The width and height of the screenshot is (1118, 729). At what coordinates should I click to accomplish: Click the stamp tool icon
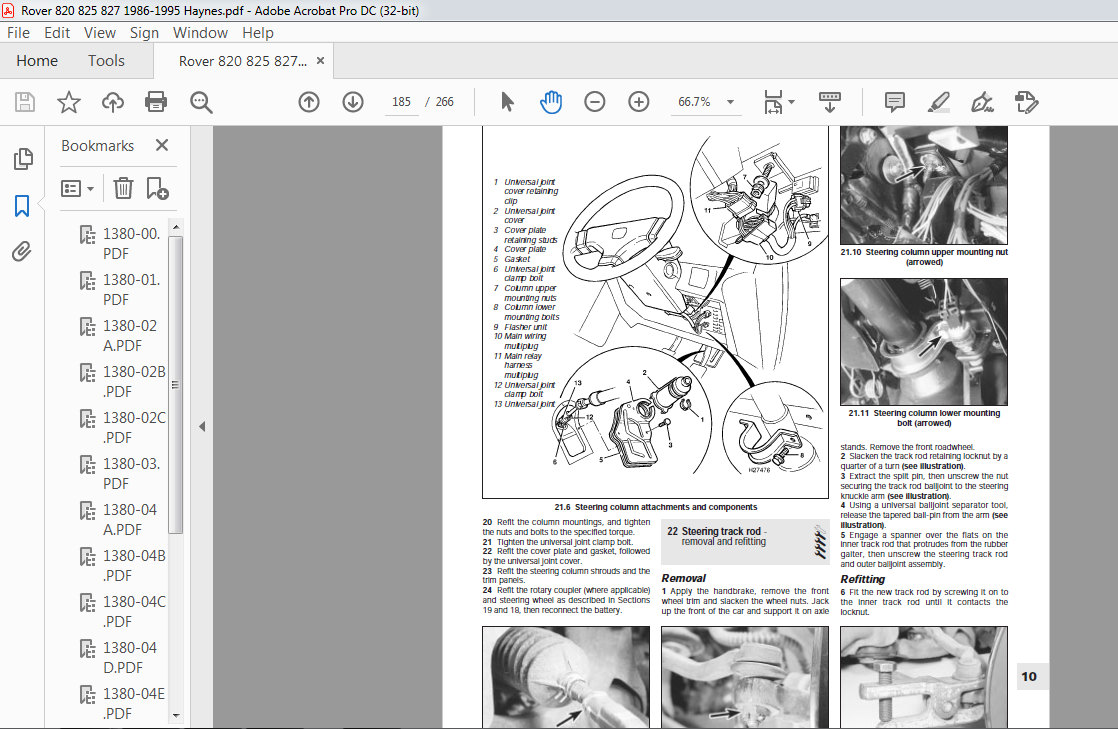(1027, 102)
